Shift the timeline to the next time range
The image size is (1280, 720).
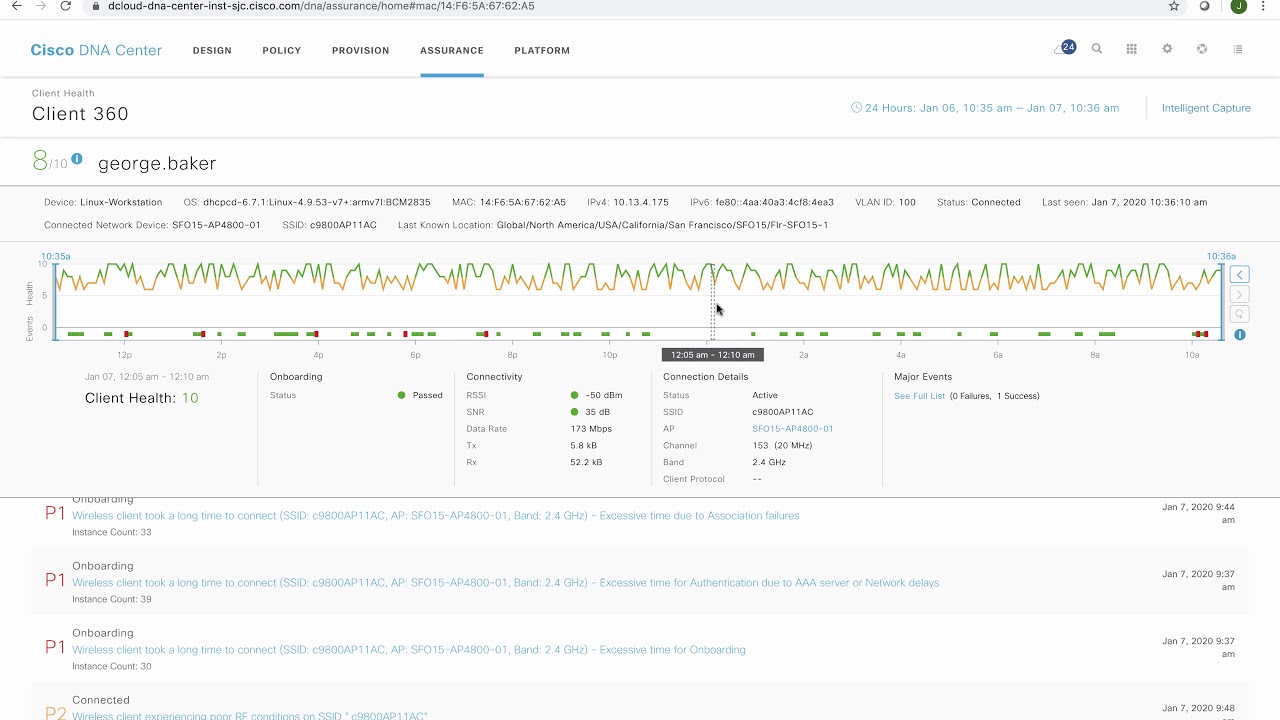pos(1240,295)
